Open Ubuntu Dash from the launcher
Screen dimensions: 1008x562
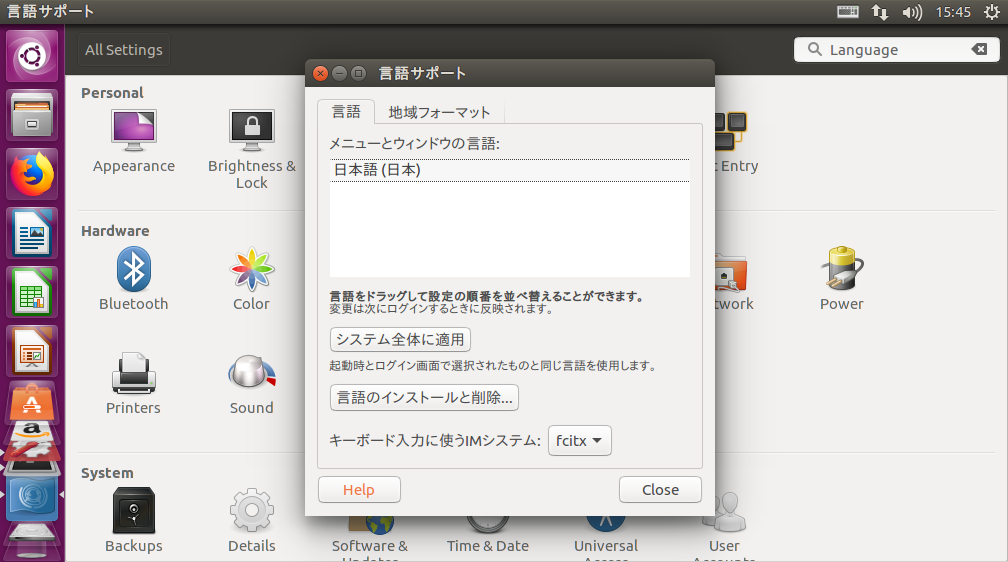point(32,56)
